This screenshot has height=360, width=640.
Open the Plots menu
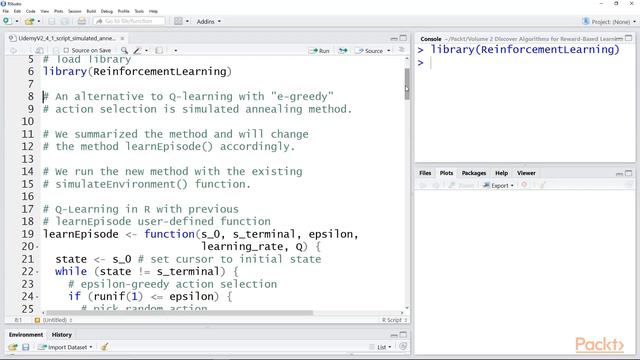pos(59,11)
